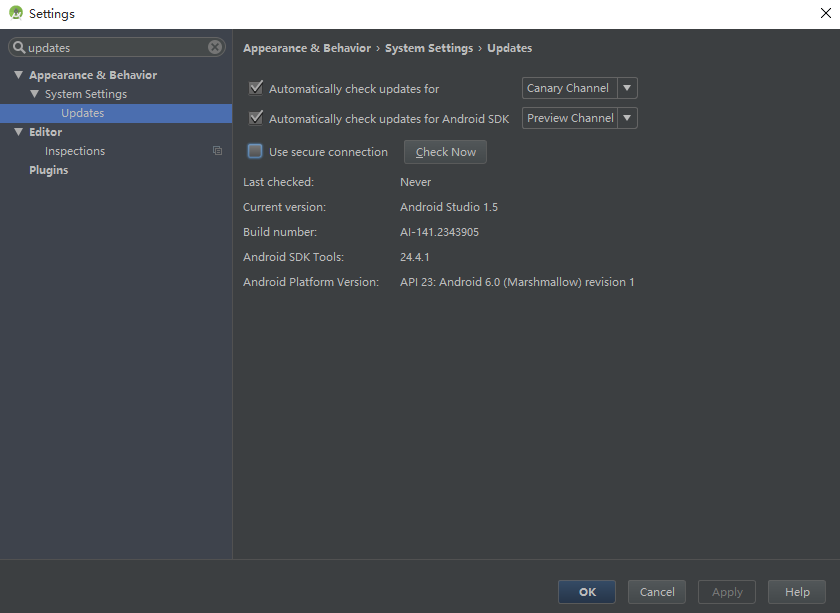Click the Settings window title text
Screen dimensions: 840x613
pyautogui.click(x=52, y=13)
